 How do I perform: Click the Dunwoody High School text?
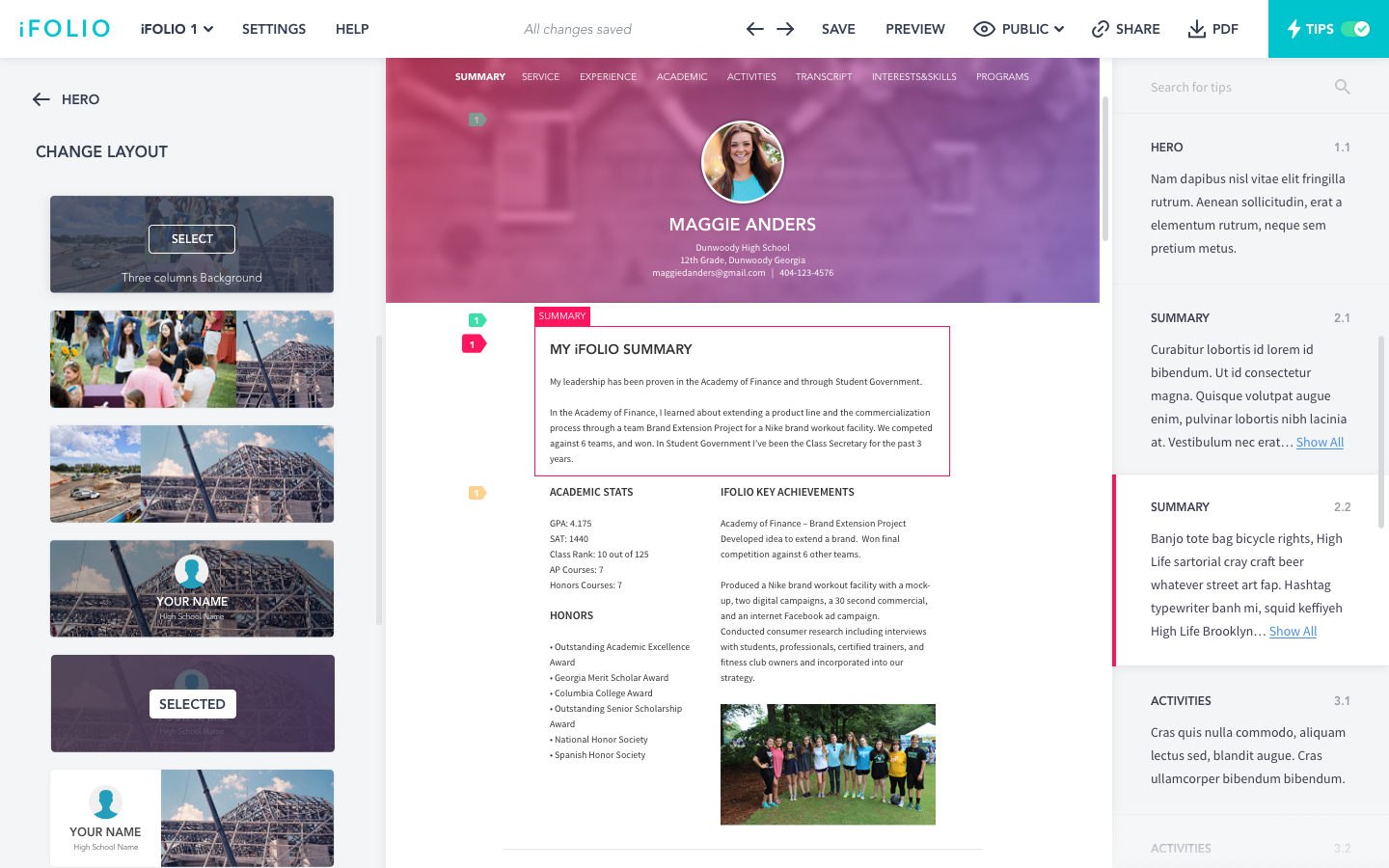coord(743,248)
